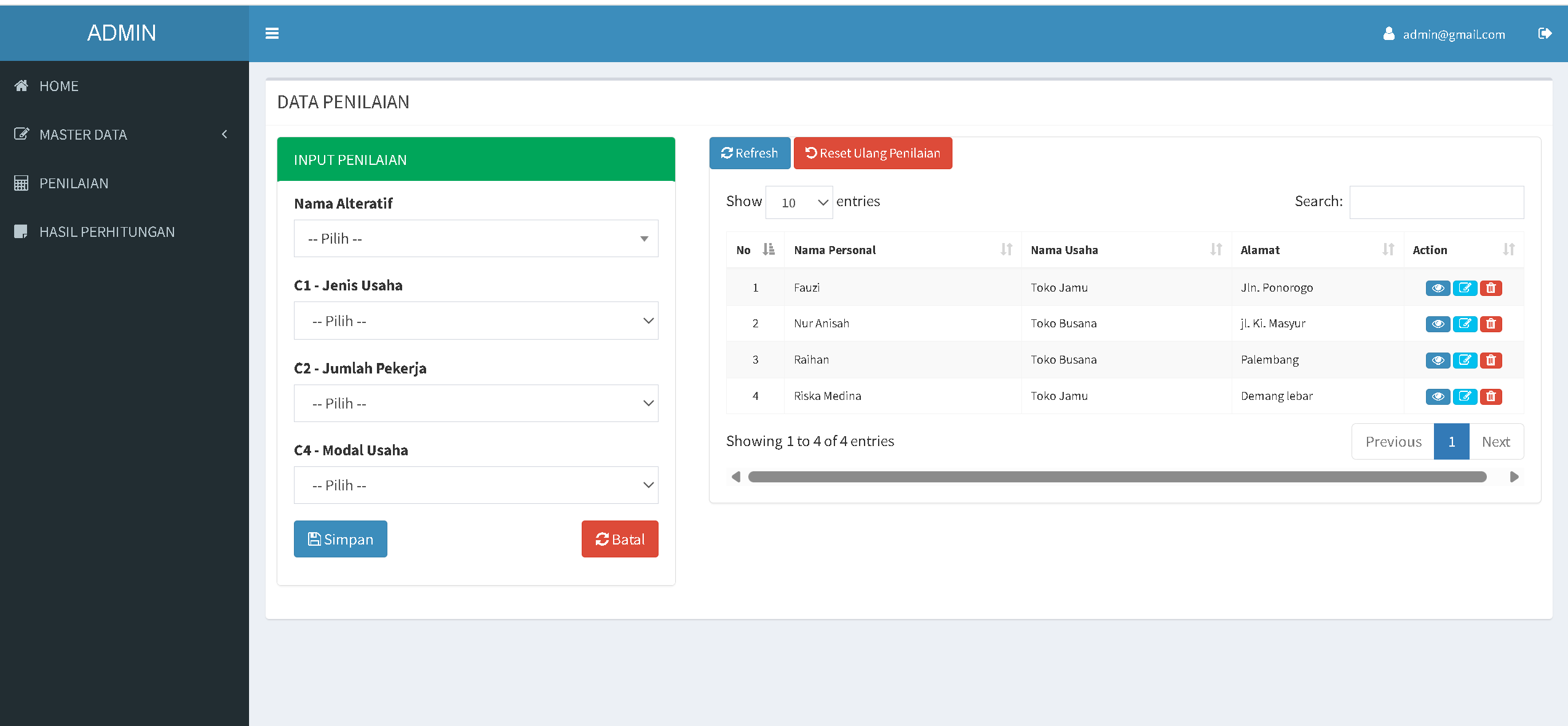Sort table by No column icon
Screen dimensions: 1568x726
pyautogui.click(x=768, y=249)
